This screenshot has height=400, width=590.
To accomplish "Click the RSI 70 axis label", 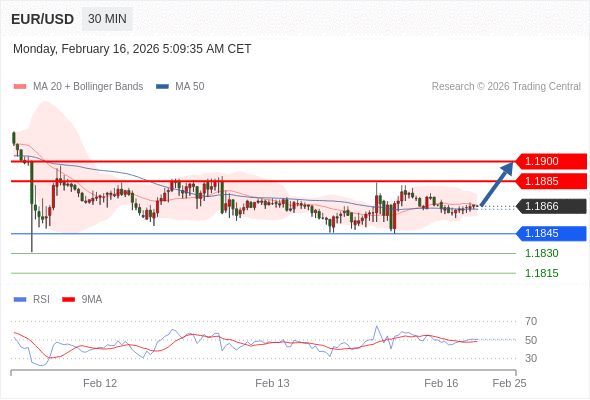I will click(x=531, y=321).
